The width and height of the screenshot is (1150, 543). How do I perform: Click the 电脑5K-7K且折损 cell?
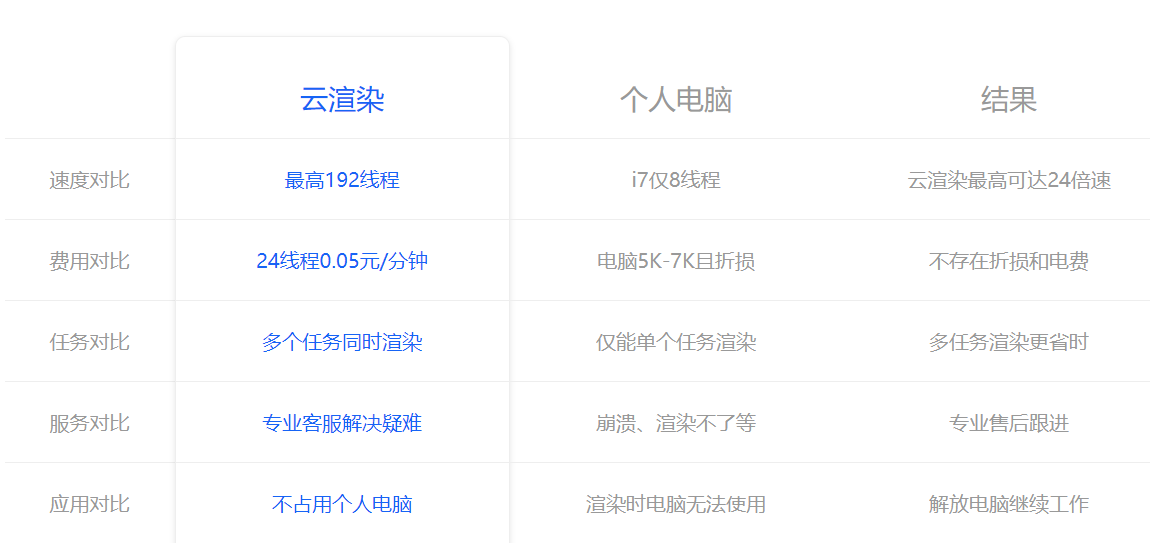675,260
